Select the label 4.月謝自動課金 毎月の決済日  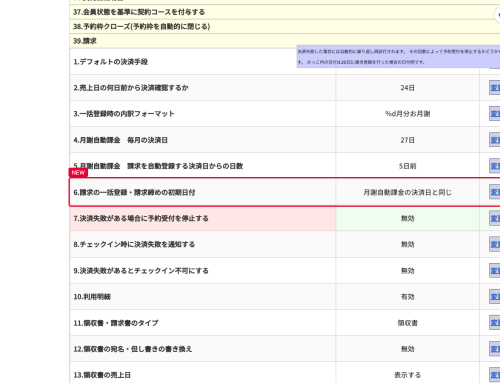120,140
